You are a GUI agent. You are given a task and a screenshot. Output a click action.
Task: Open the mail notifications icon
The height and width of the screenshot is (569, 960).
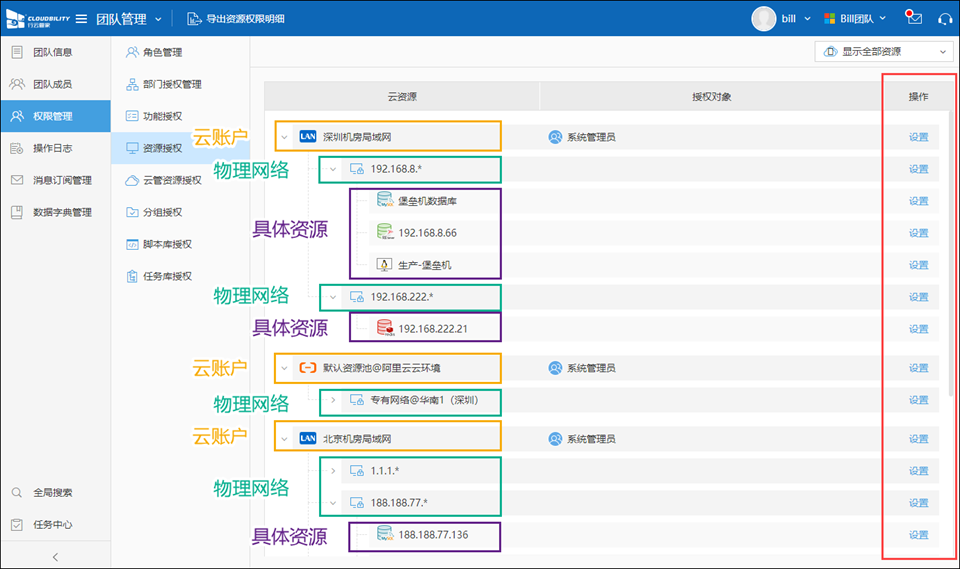[913, 18]
